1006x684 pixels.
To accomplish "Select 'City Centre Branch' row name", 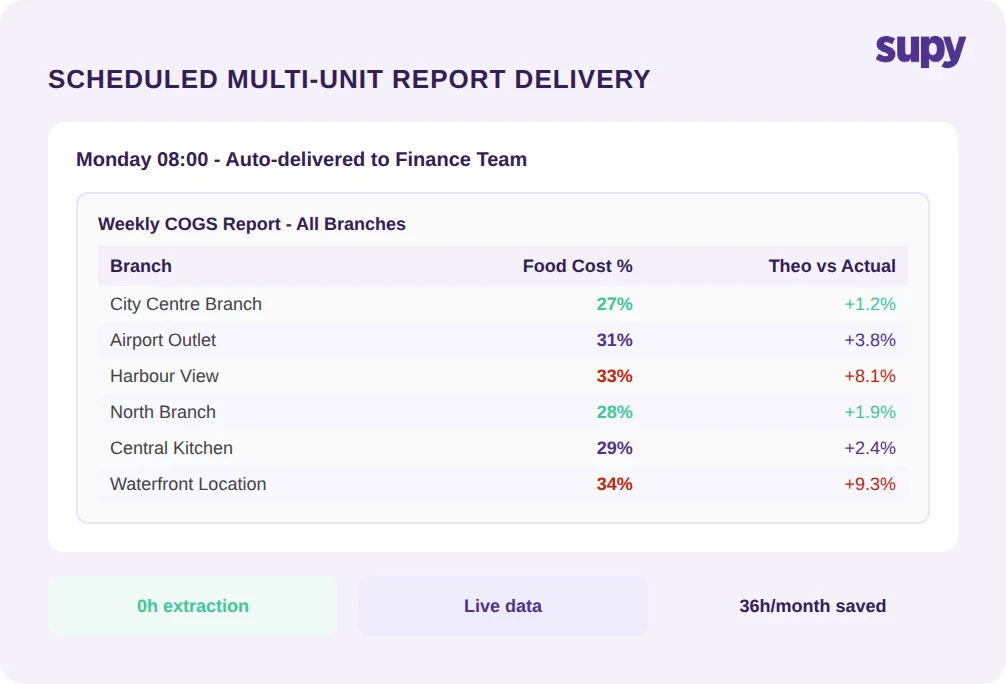I will 185,304.
